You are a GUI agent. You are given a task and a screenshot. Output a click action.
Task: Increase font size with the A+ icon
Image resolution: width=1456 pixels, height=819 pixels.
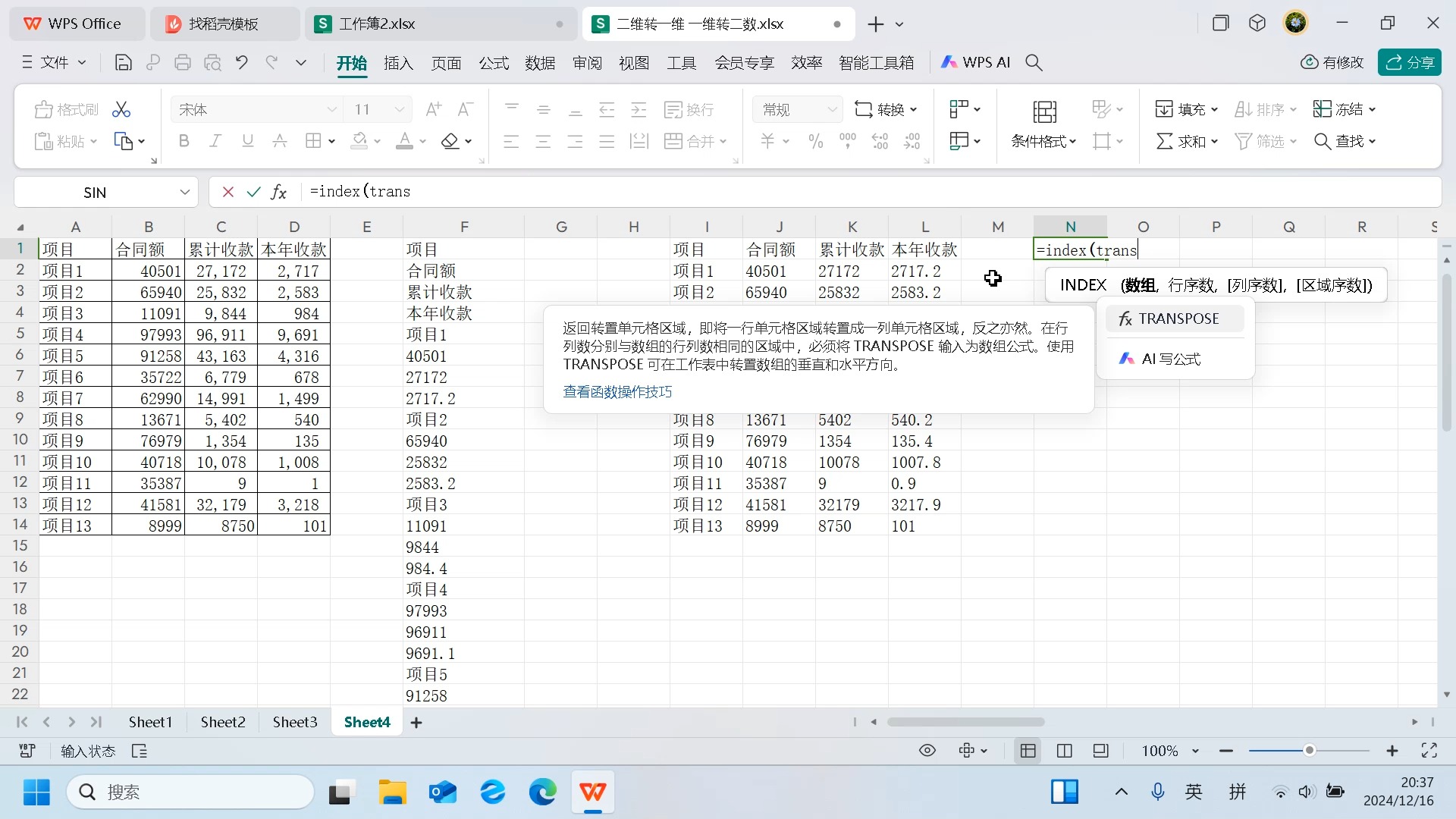click(433, 108)
